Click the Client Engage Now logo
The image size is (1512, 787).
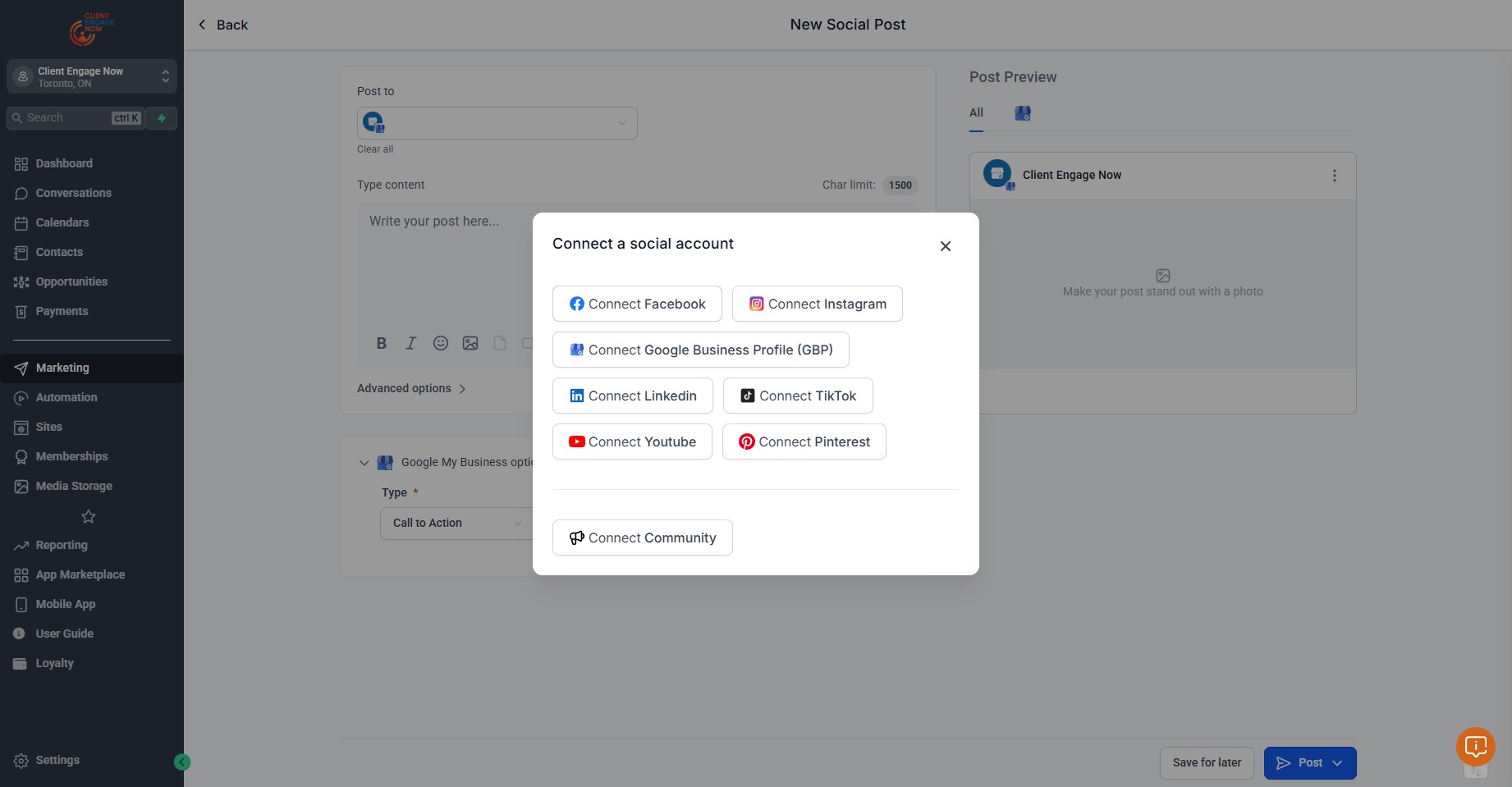[92, 29]
